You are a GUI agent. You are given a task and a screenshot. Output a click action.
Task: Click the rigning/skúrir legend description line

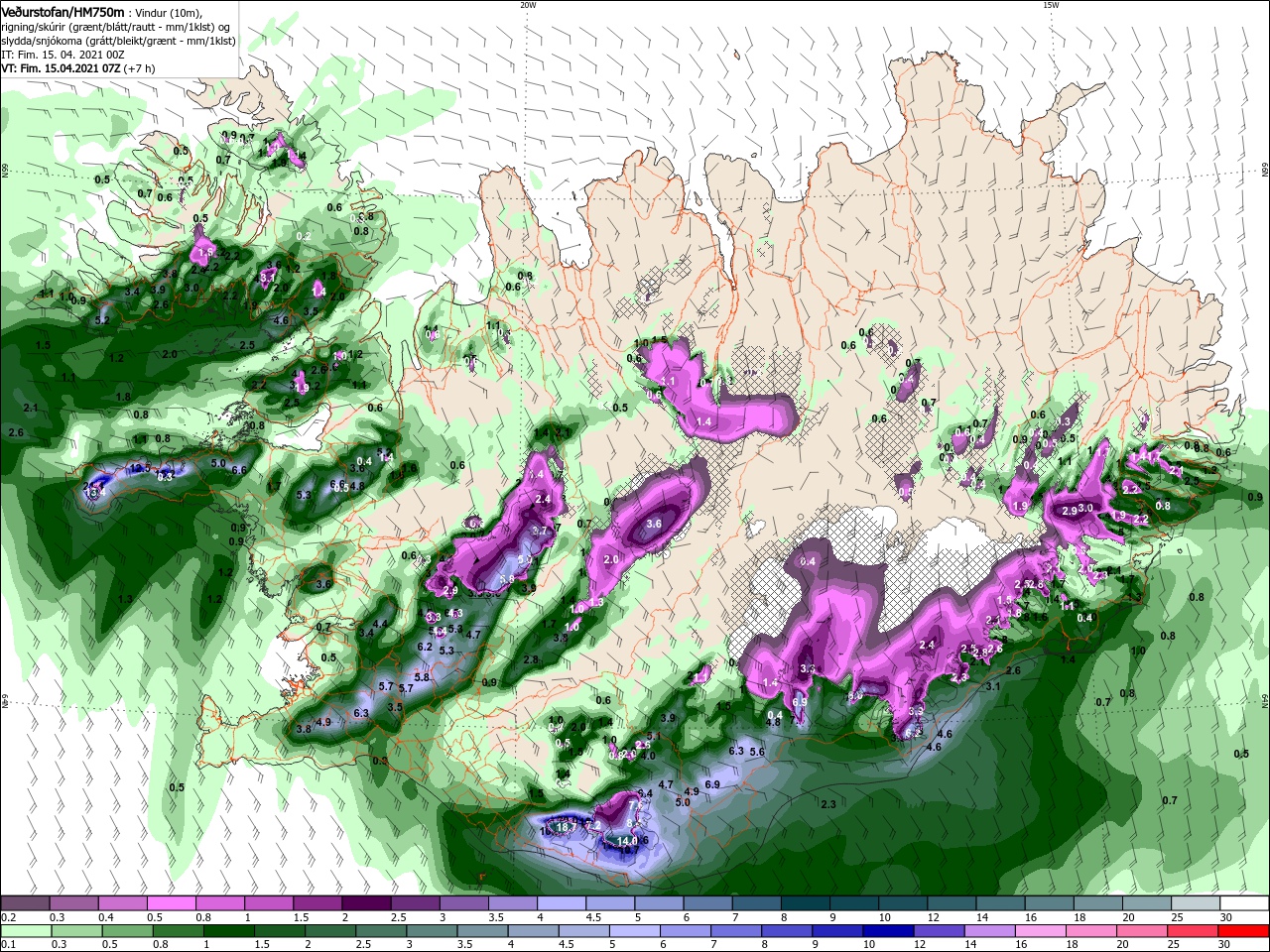[116, 26]
